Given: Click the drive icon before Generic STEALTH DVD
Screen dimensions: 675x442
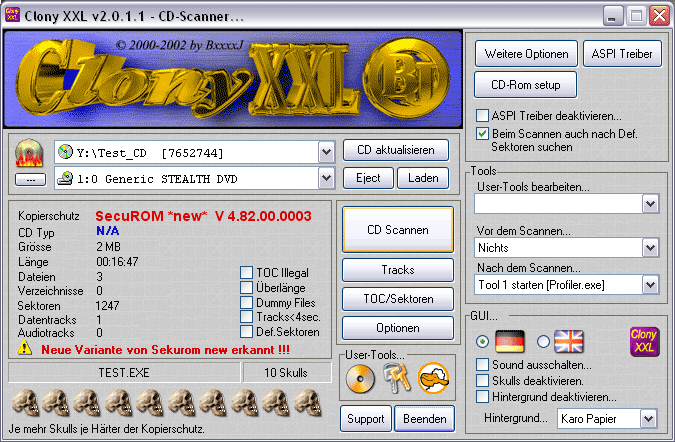Looking at the screenshot, I should 65,178.
